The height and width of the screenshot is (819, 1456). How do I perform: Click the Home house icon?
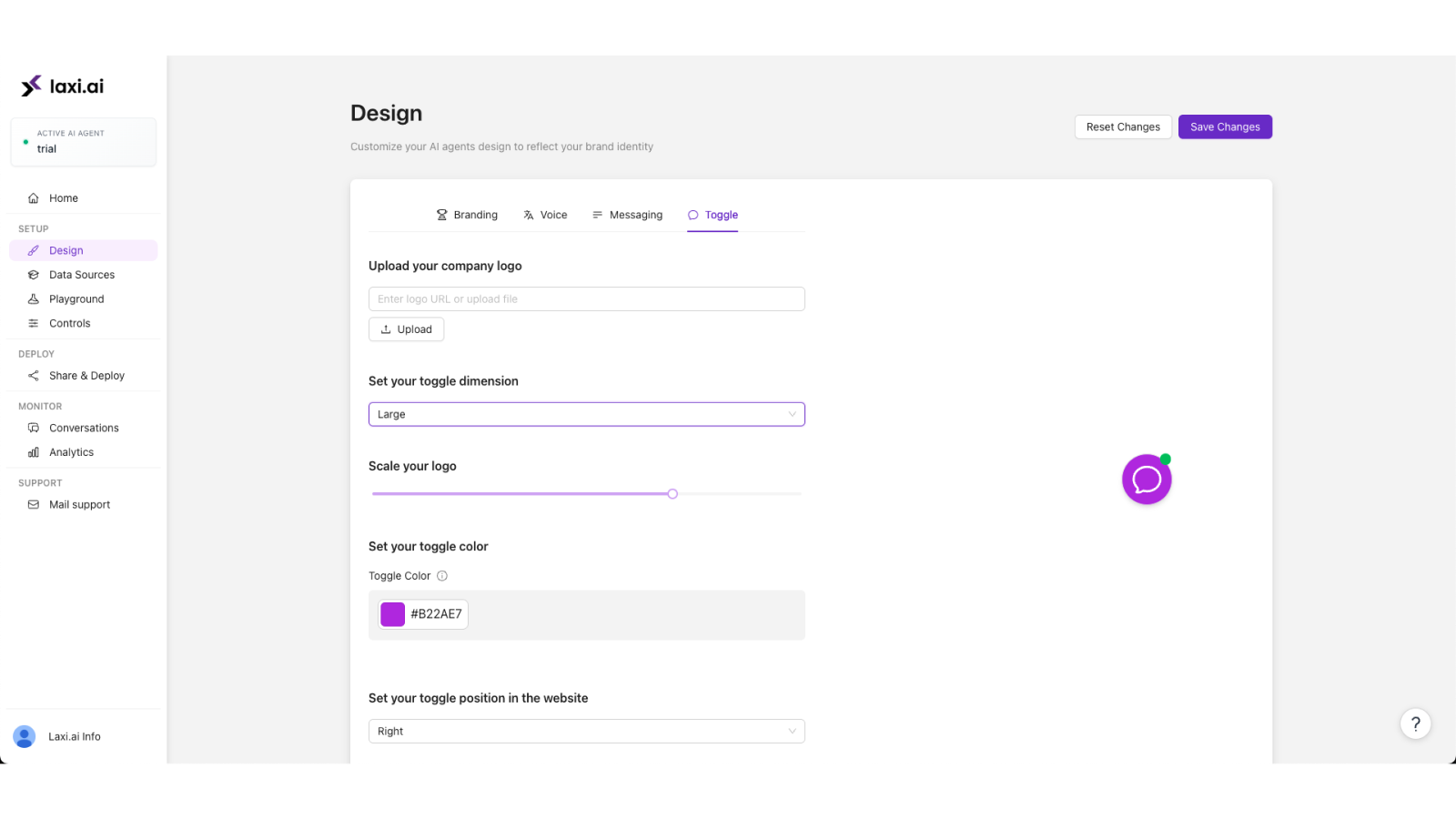[34, 198]
